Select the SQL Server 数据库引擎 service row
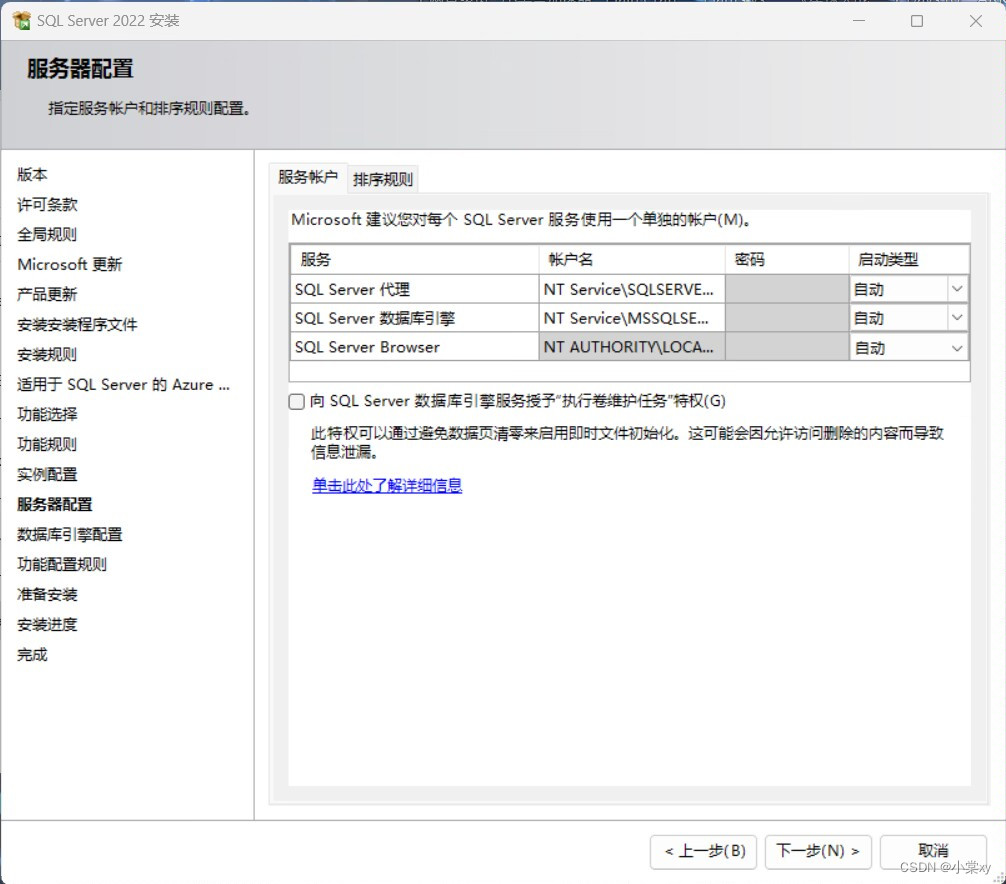 tap(414, 318)
